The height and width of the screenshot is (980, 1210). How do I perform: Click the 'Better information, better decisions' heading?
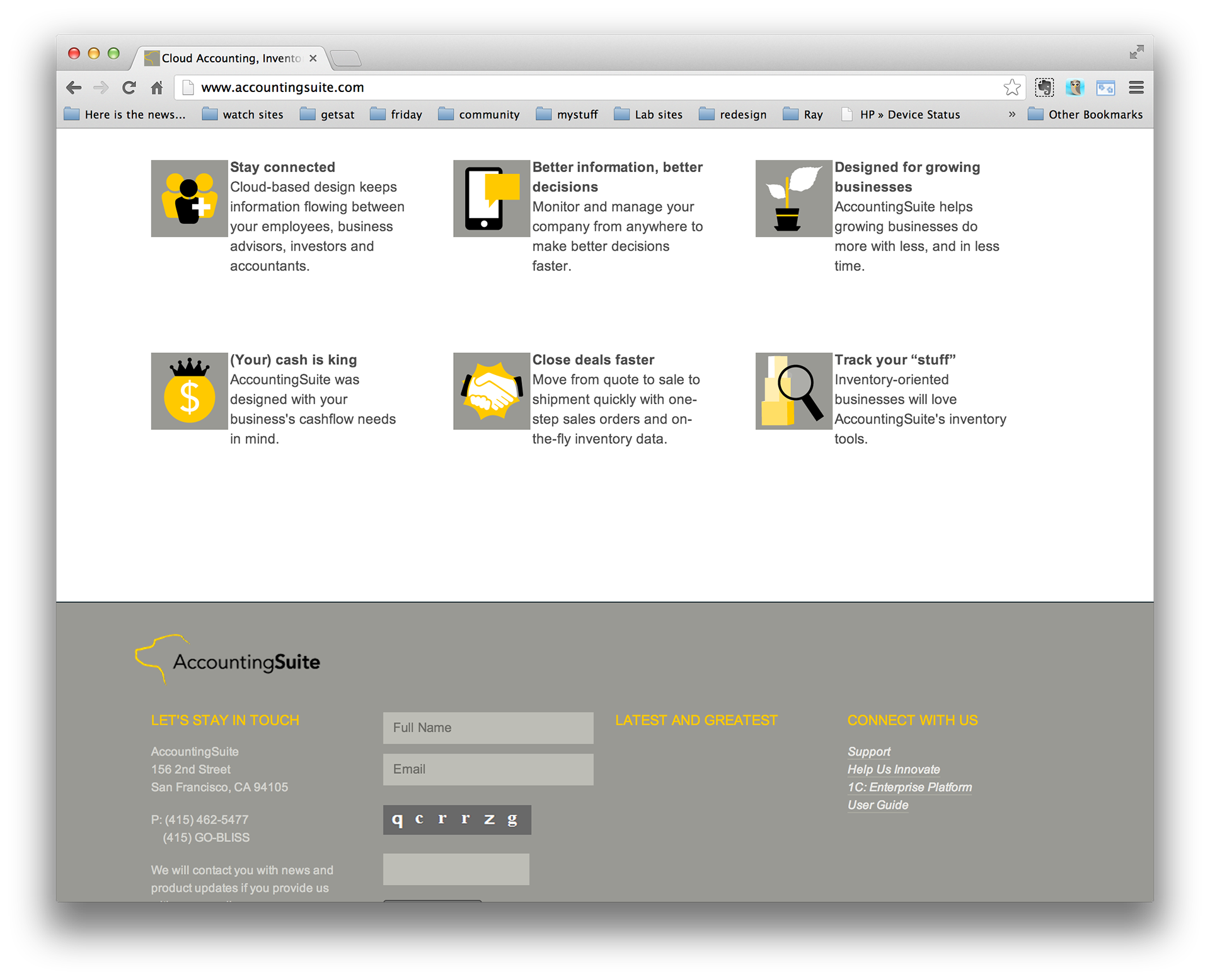(618, 177)
